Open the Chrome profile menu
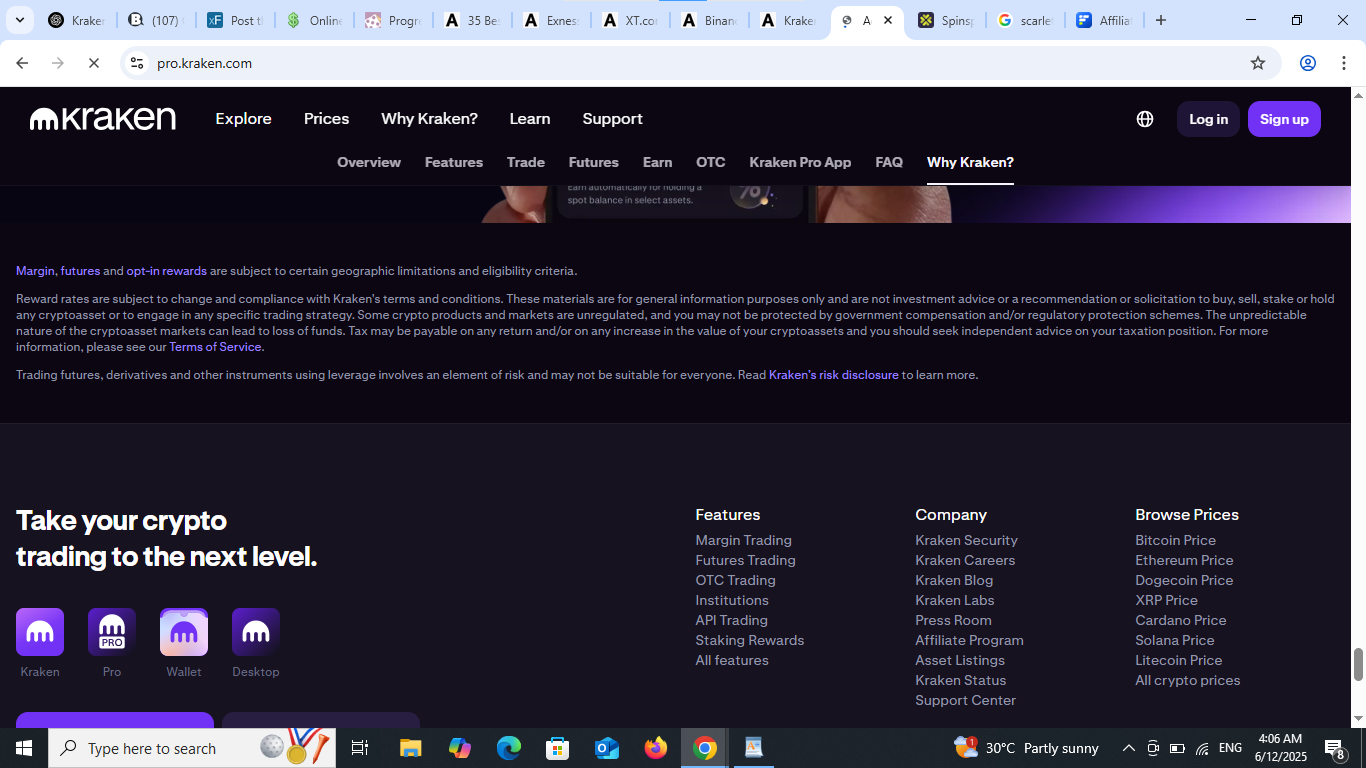The image size is (1366, 768). (x=1307, y=63)
